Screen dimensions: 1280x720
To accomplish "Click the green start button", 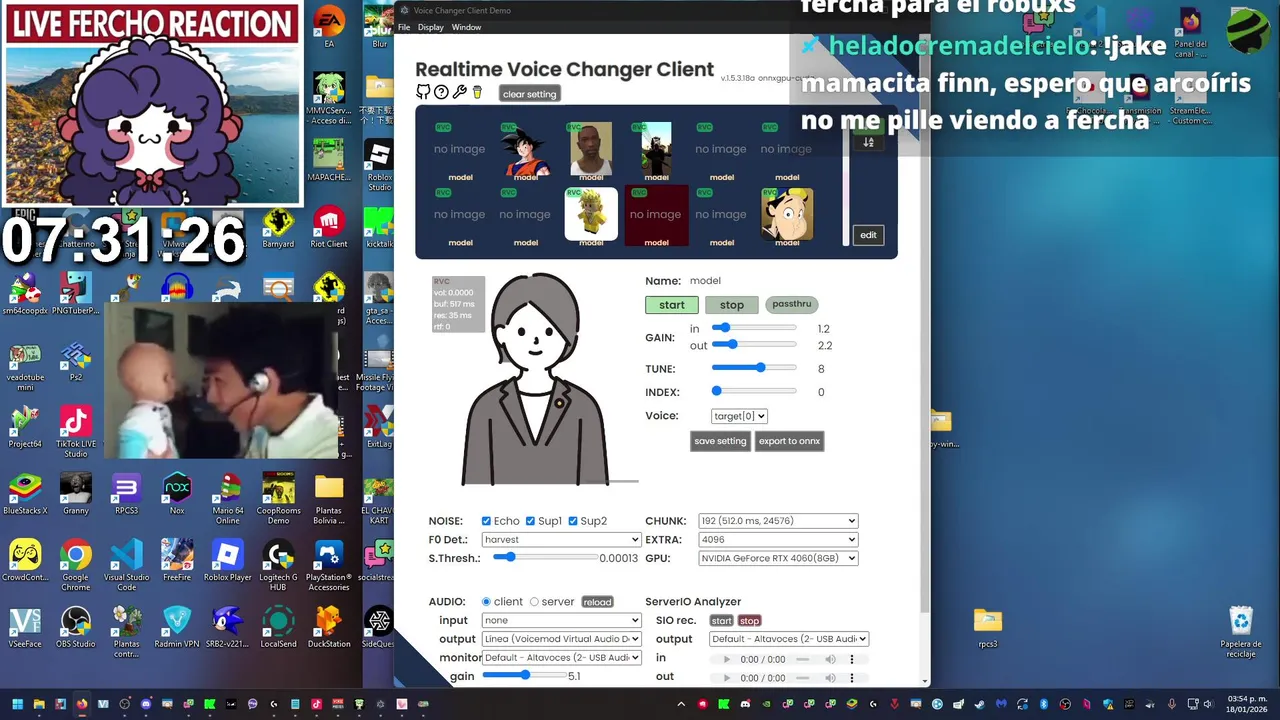I will pos(672,305).
